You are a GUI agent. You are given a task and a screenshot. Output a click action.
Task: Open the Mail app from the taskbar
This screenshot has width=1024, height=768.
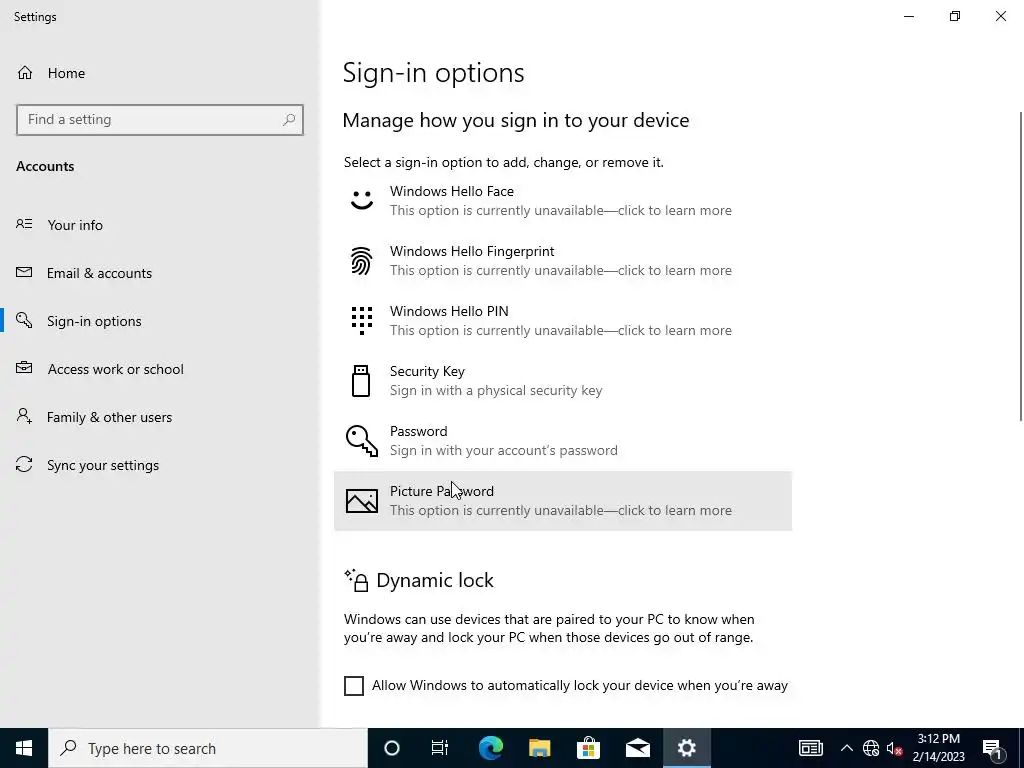(x=637, y=748)
